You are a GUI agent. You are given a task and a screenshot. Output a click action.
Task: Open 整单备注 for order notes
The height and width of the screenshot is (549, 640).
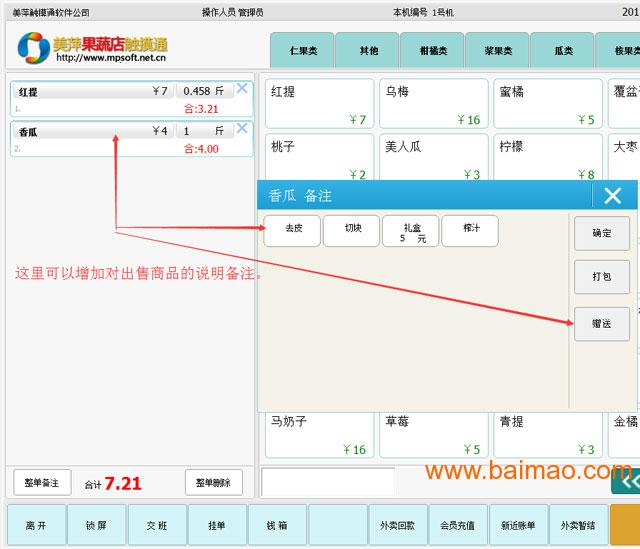tap(42, 482)
